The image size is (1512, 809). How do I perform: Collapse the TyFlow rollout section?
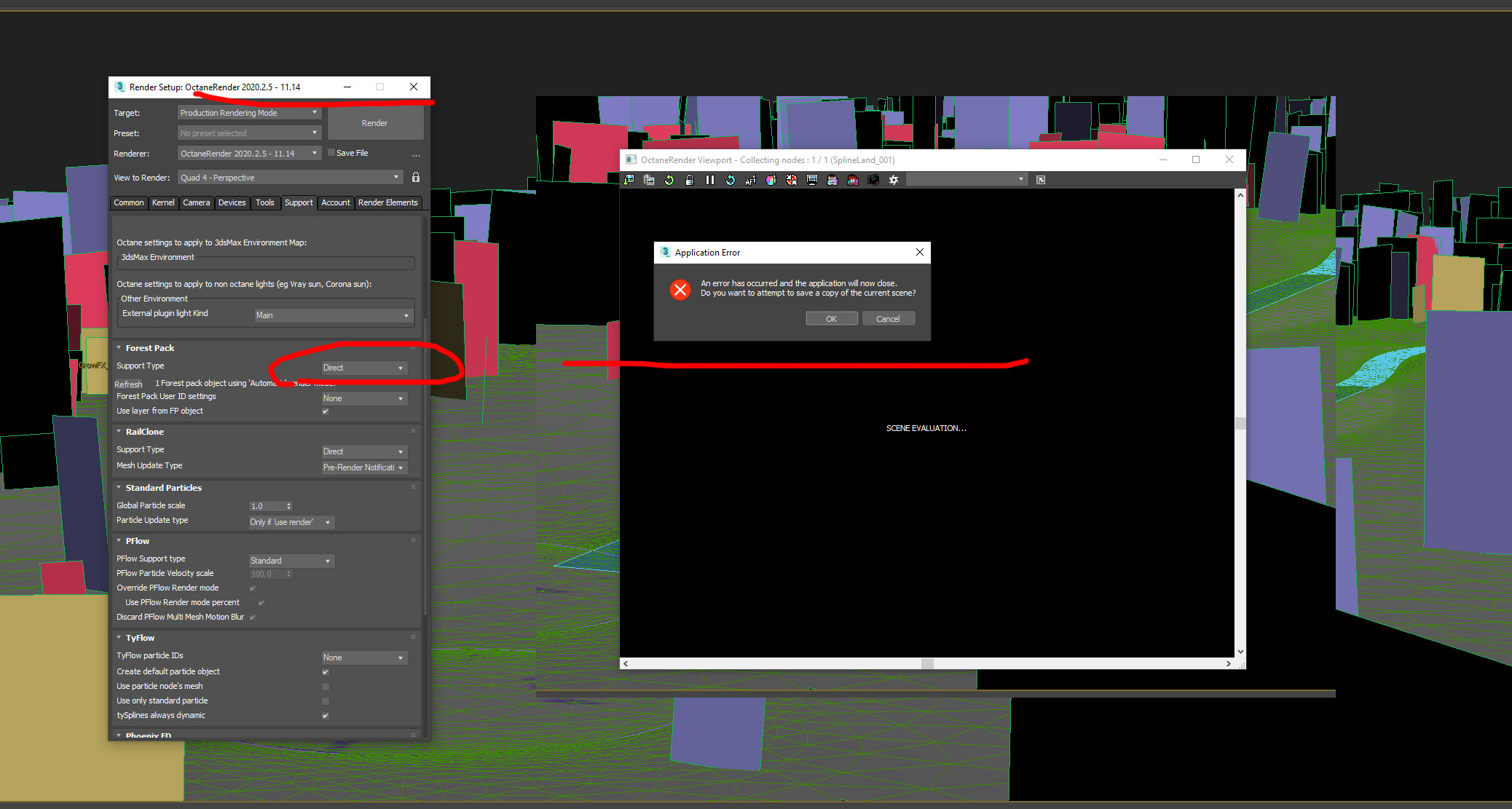coord(140,638)
